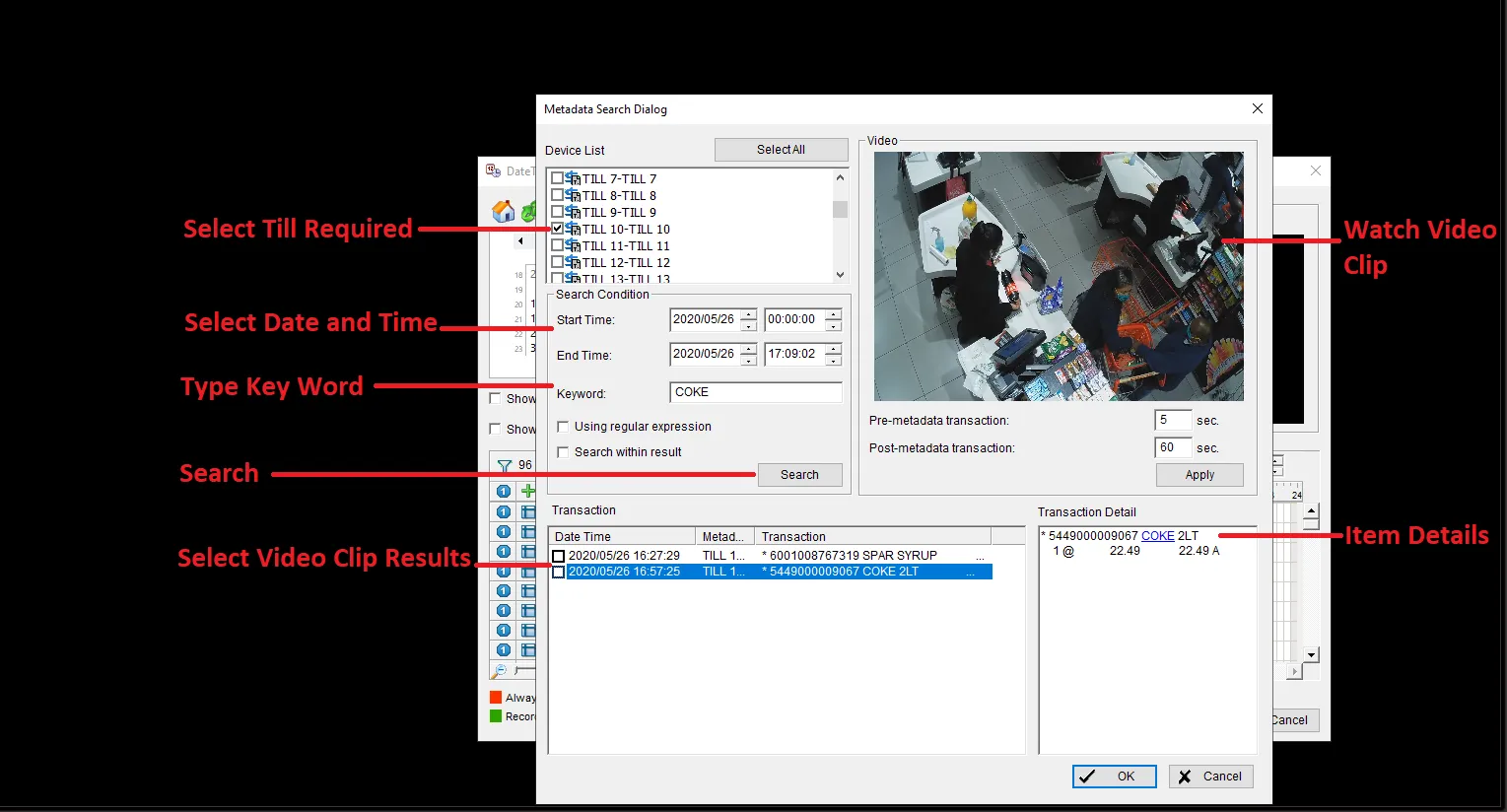Click the Date Time column header
This screenshot has height=812, width=1507.
pyautogui.click(x=622, y=536)
